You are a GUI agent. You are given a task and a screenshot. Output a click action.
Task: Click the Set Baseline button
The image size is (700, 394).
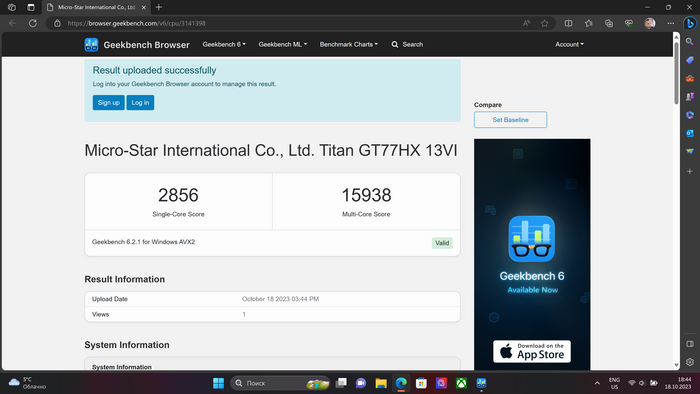tap(510, 120)
